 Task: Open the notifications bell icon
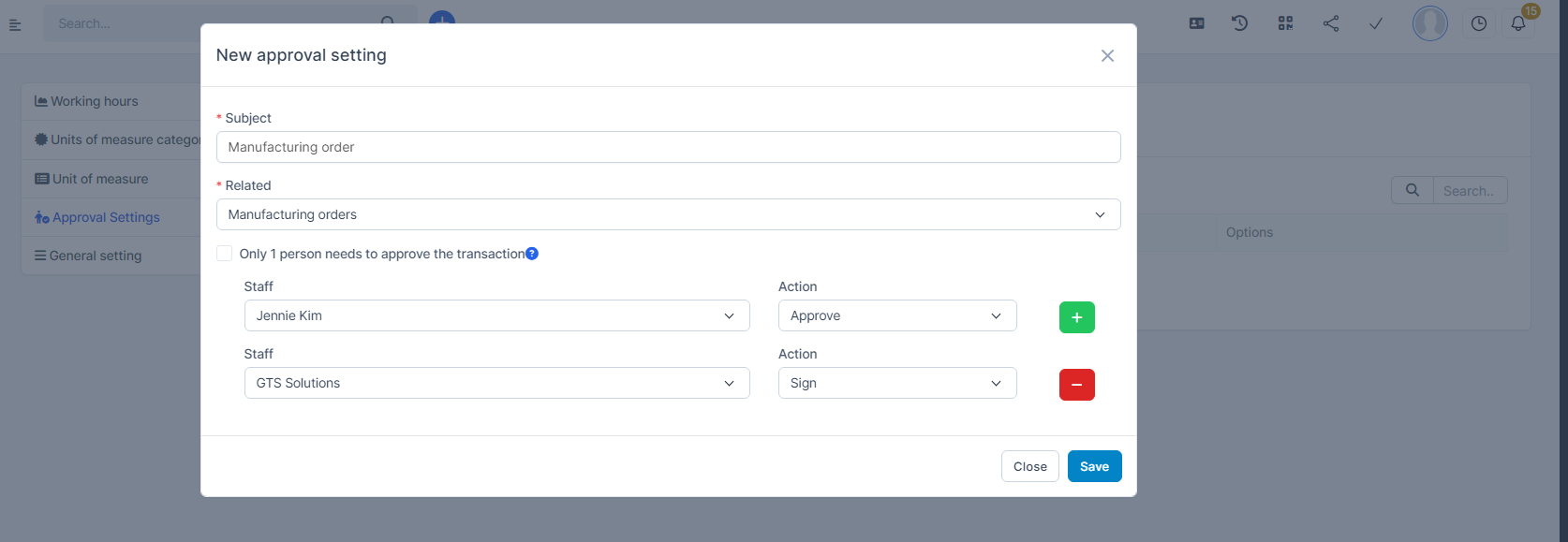(x=1518, y=23)
